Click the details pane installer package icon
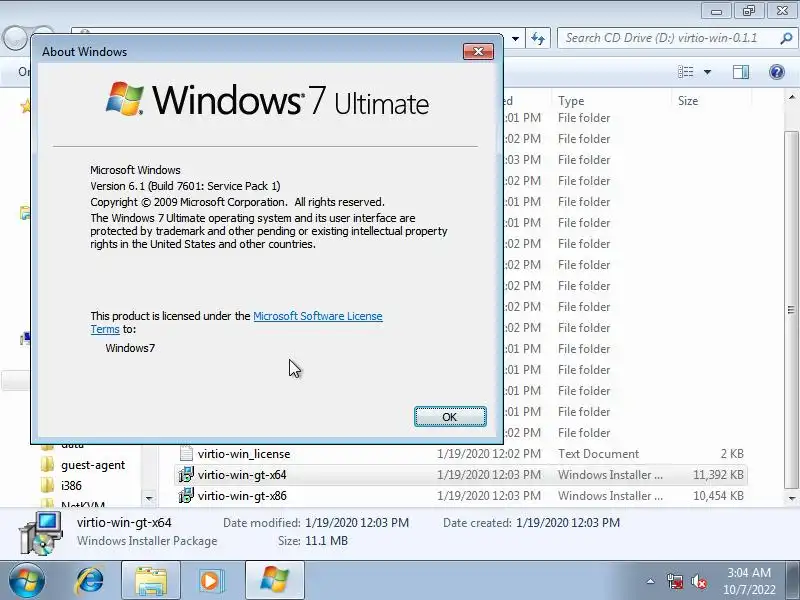The image size is (800, 600). click(41, 532)
